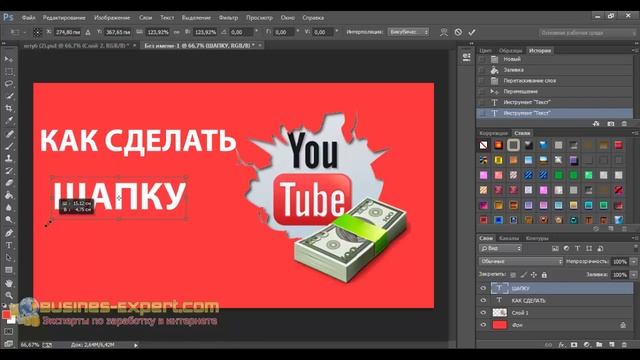Hide the ШАПКУ text layer
This screenshot has height=360, width=640.
(x=483, y=288)
